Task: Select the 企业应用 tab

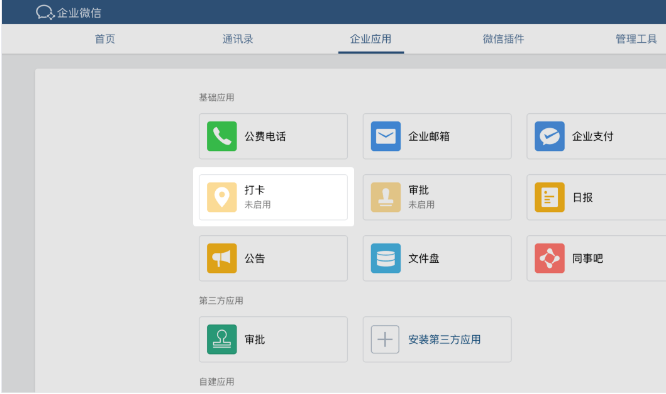Action: pos(371,39)
